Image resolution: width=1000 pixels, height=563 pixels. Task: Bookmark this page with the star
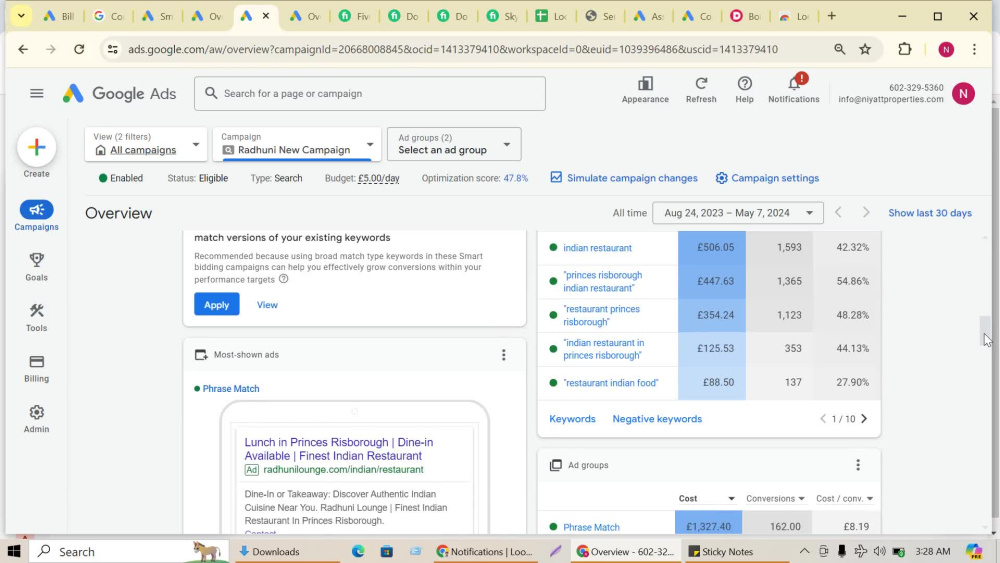coord(865,49)
